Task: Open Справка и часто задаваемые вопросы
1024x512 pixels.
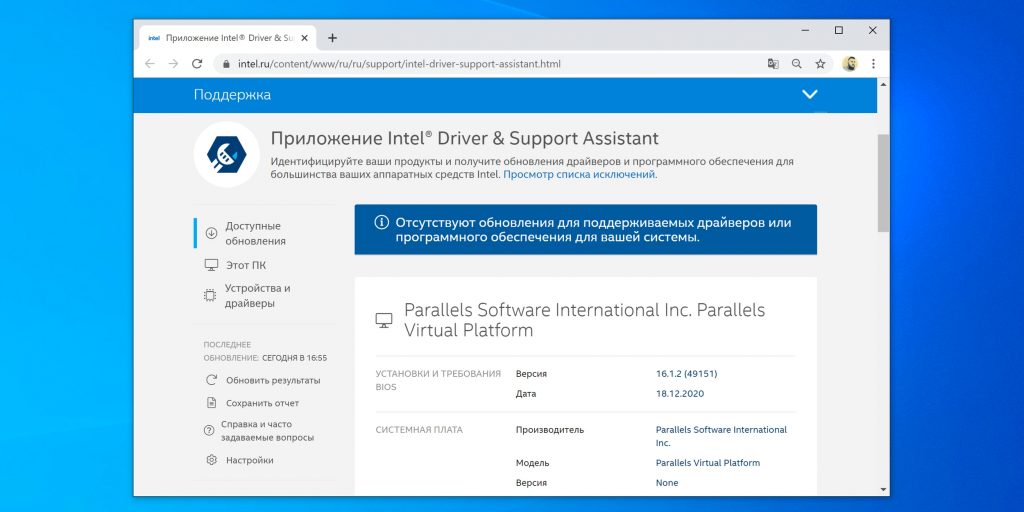Action: point(267,431)
